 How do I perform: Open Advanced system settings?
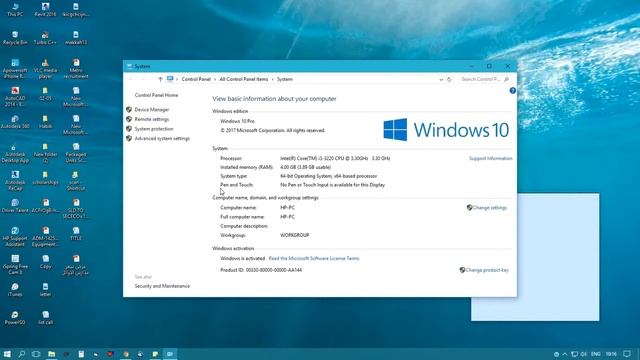click(162, 138)
